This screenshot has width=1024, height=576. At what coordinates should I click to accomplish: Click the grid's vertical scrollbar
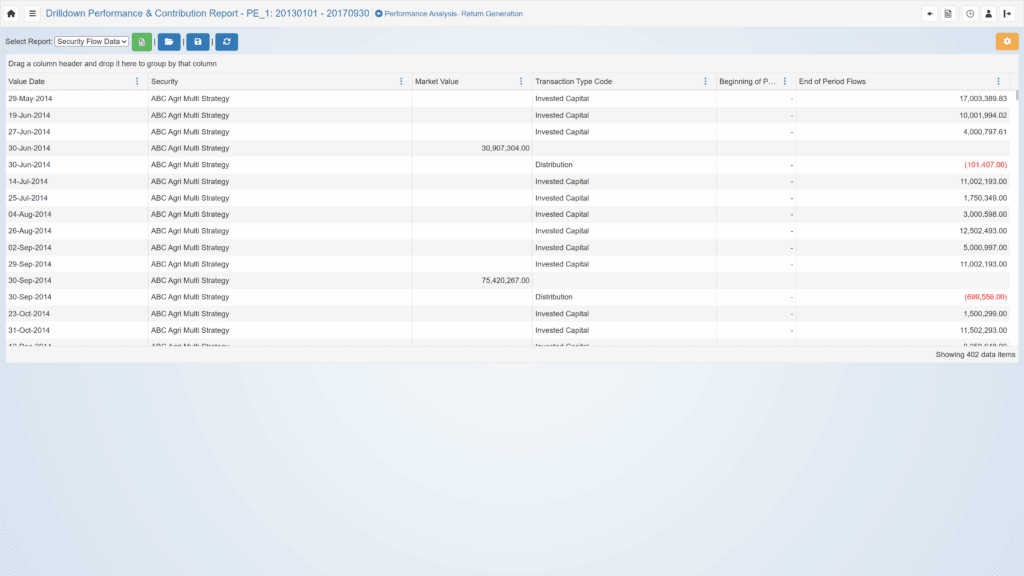tap(1017, 200)
